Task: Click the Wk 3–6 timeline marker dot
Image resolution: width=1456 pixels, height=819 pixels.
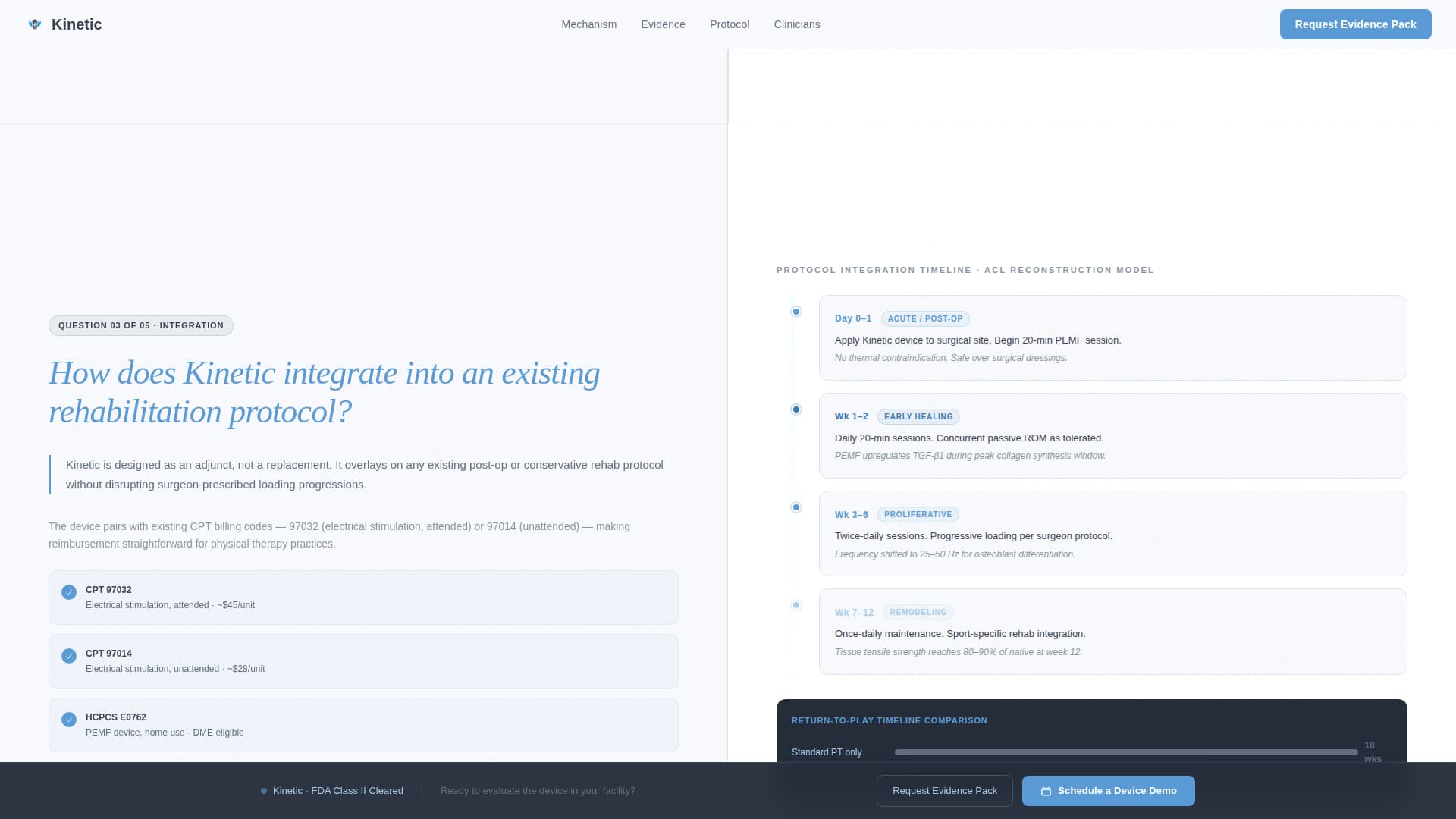Action: point(796,507)
